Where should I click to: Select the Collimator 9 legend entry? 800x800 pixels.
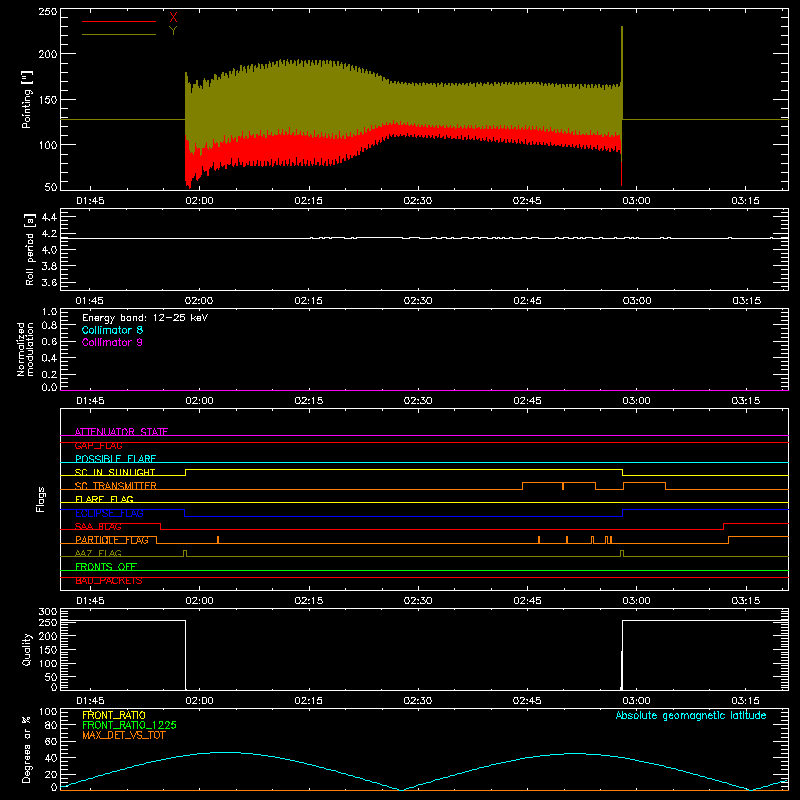click(112, 342)
